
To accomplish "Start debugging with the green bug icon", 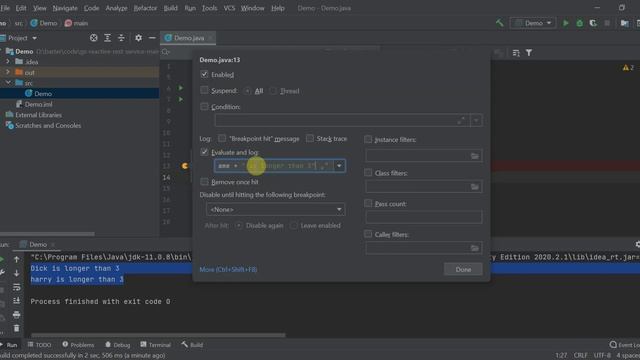I will (x=580, y=23).
